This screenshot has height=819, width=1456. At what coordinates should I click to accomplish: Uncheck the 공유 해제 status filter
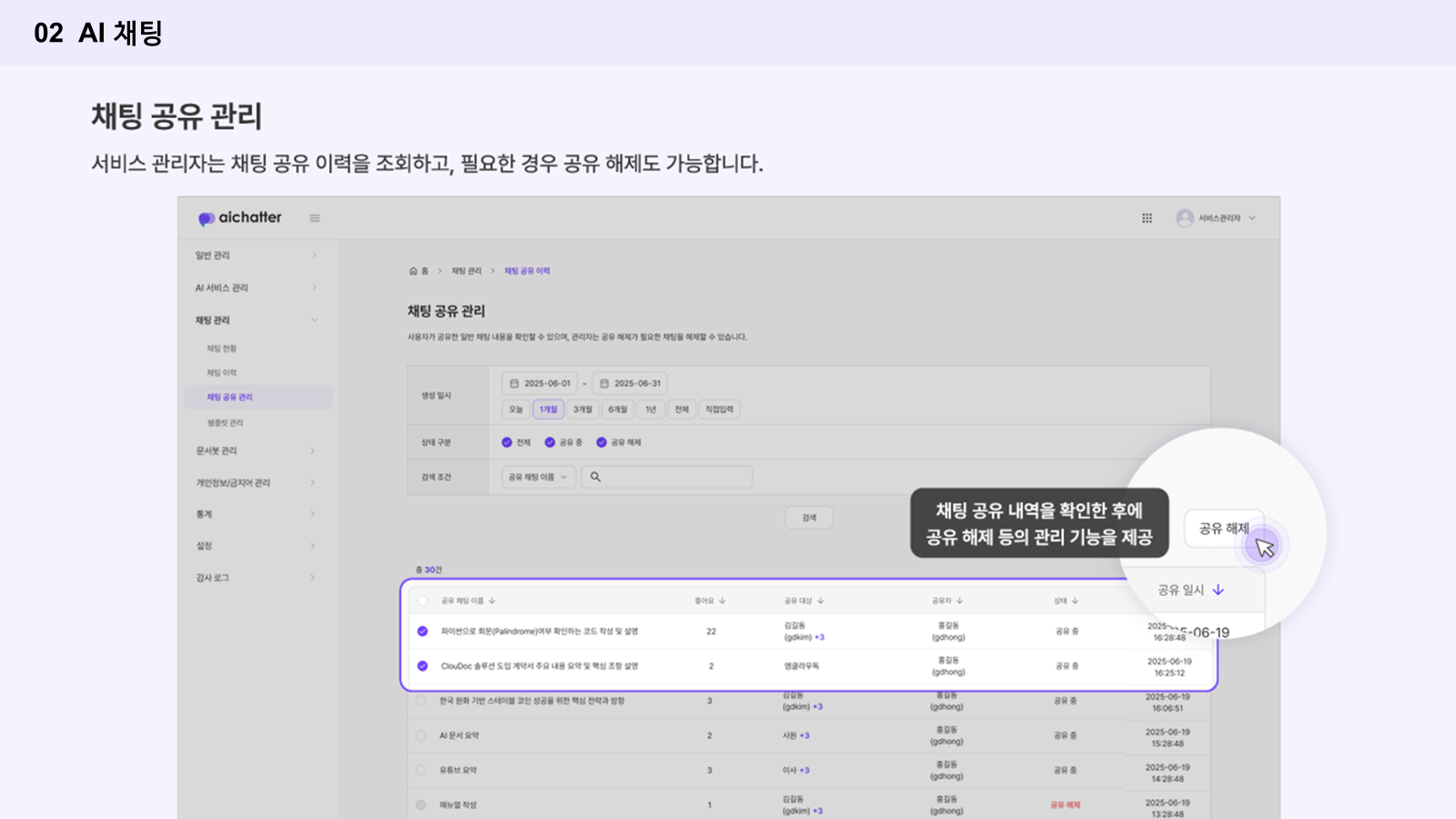[602, 442]
